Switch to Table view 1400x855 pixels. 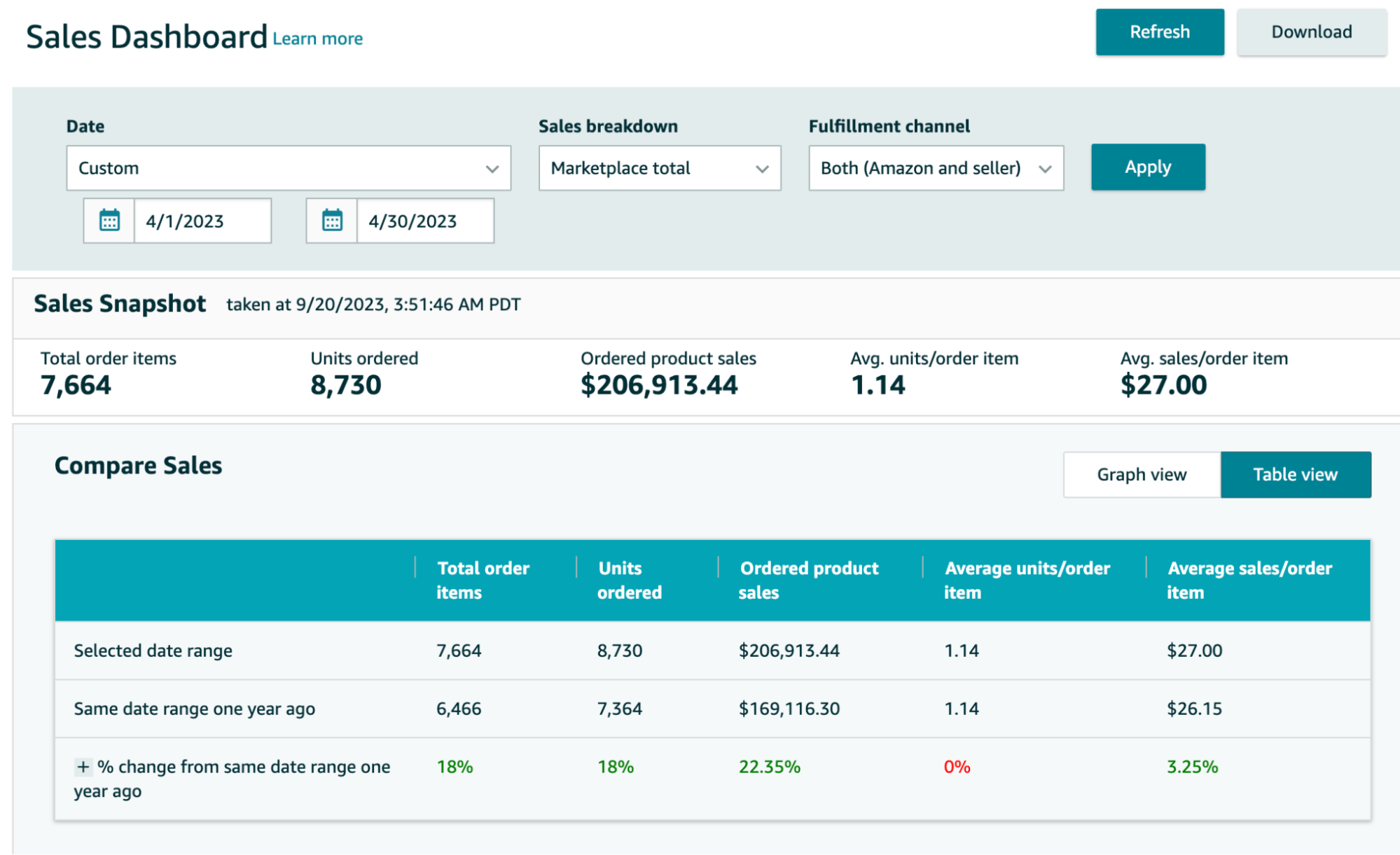(1295, 475)
